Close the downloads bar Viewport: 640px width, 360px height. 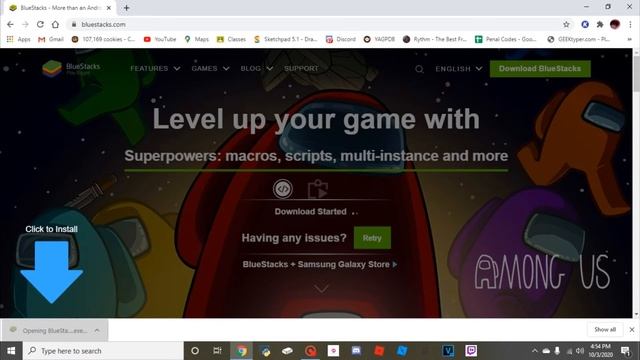pyautogui.click(x=632, y=329)
